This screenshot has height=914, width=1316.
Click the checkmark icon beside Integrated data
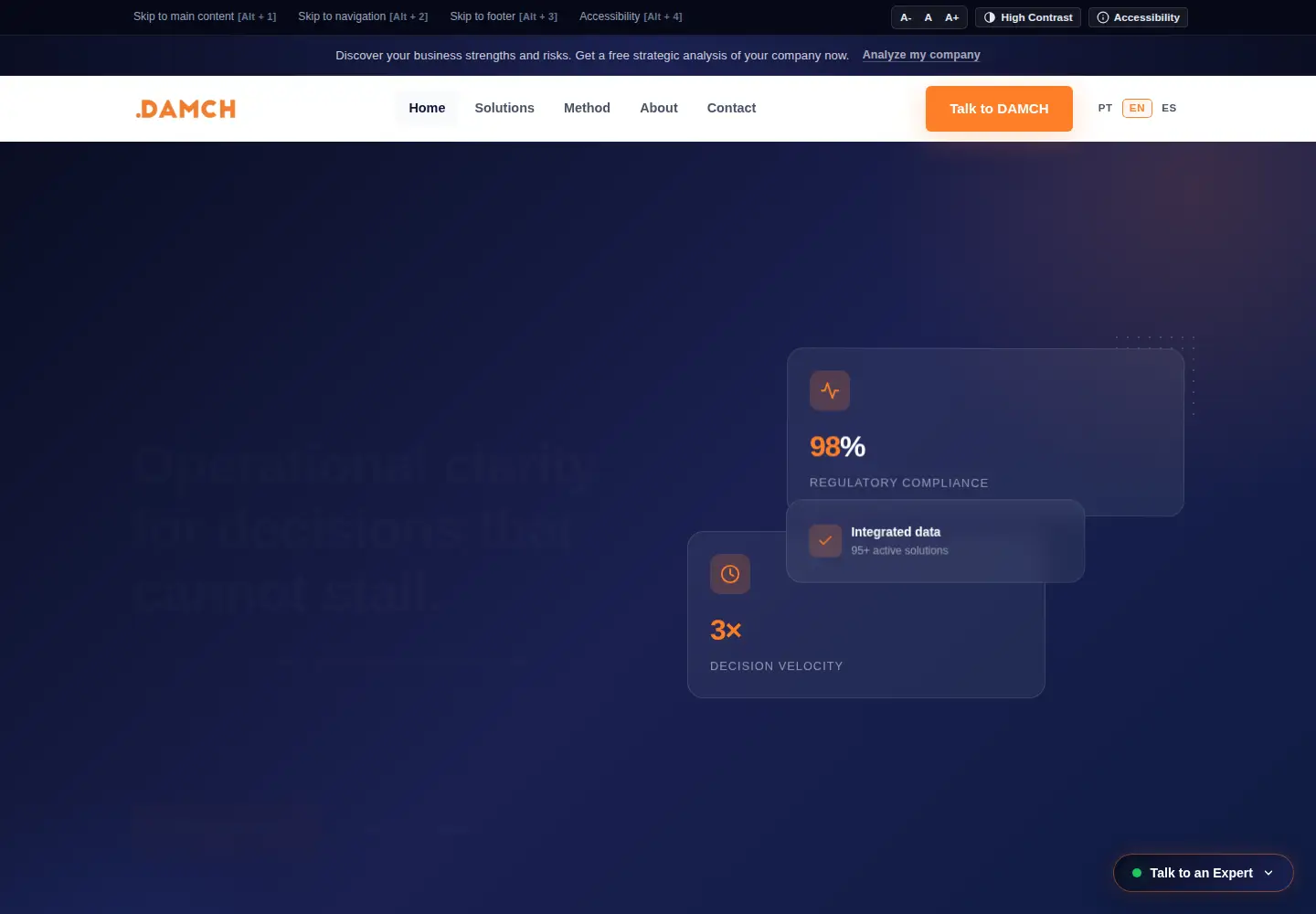point(825,540)
